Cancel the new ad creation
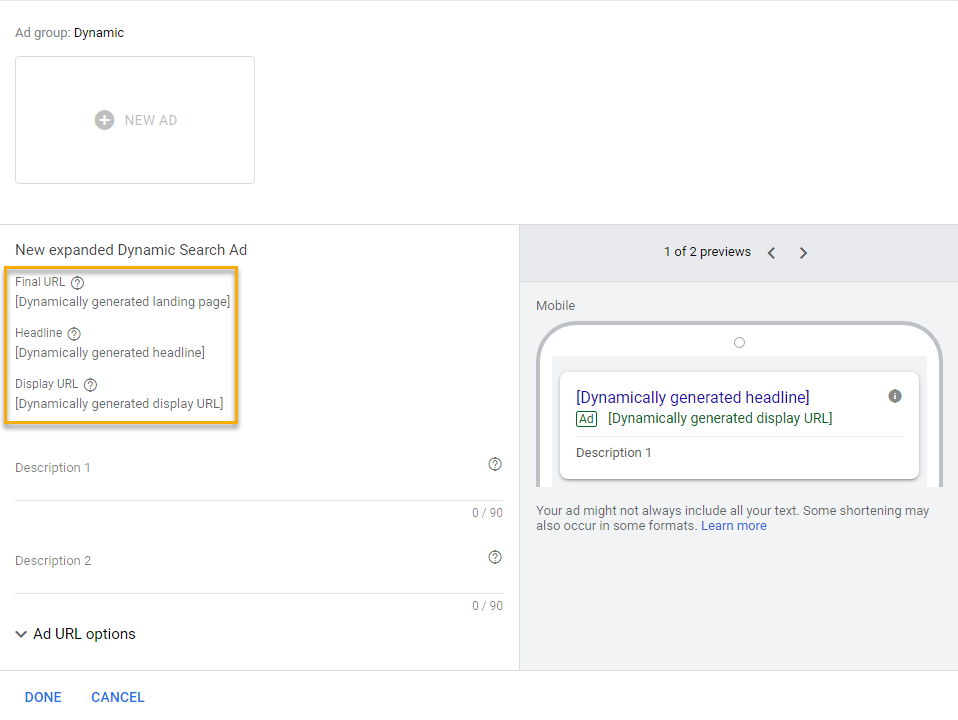The height and width of the screenshot is (720, 958). coord(117,697)
